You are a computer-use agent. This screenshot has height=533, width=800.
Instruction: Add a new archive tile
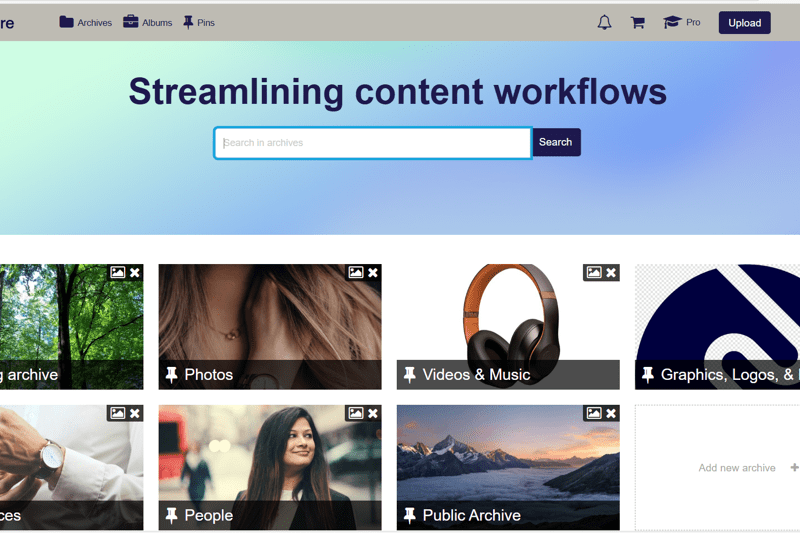coord(745,468)
